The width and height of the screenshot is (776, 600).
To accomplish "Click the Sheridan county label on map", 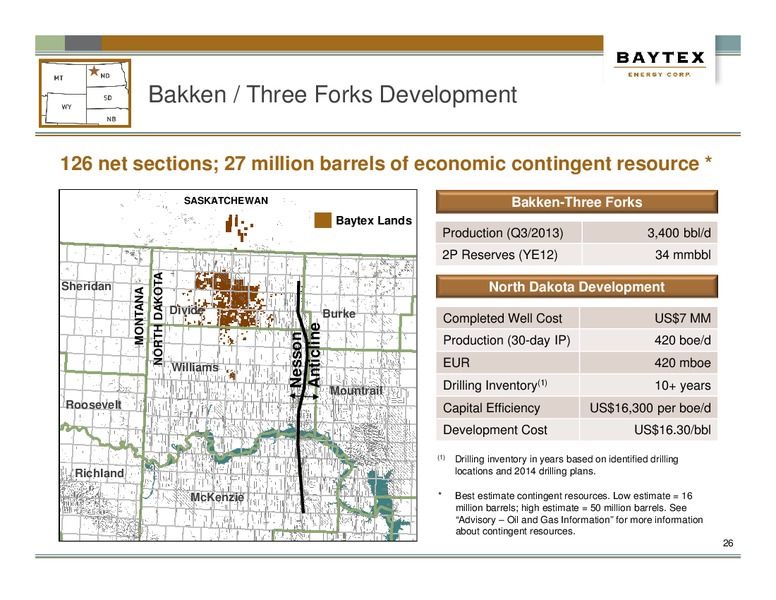I will pyautogui.click(x=86, y=286).
